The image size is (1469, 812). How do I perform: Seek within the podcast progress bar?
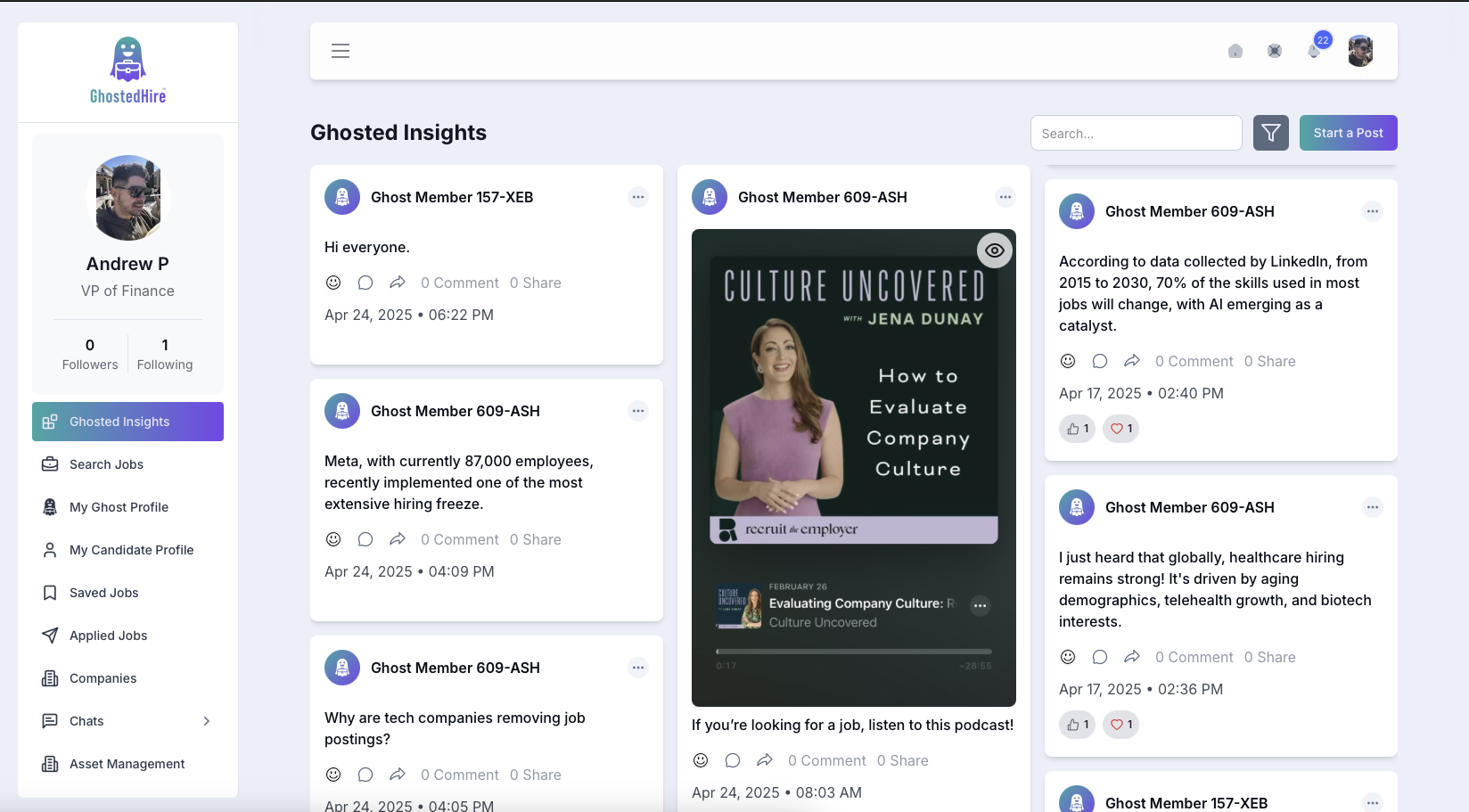point(854,652)
